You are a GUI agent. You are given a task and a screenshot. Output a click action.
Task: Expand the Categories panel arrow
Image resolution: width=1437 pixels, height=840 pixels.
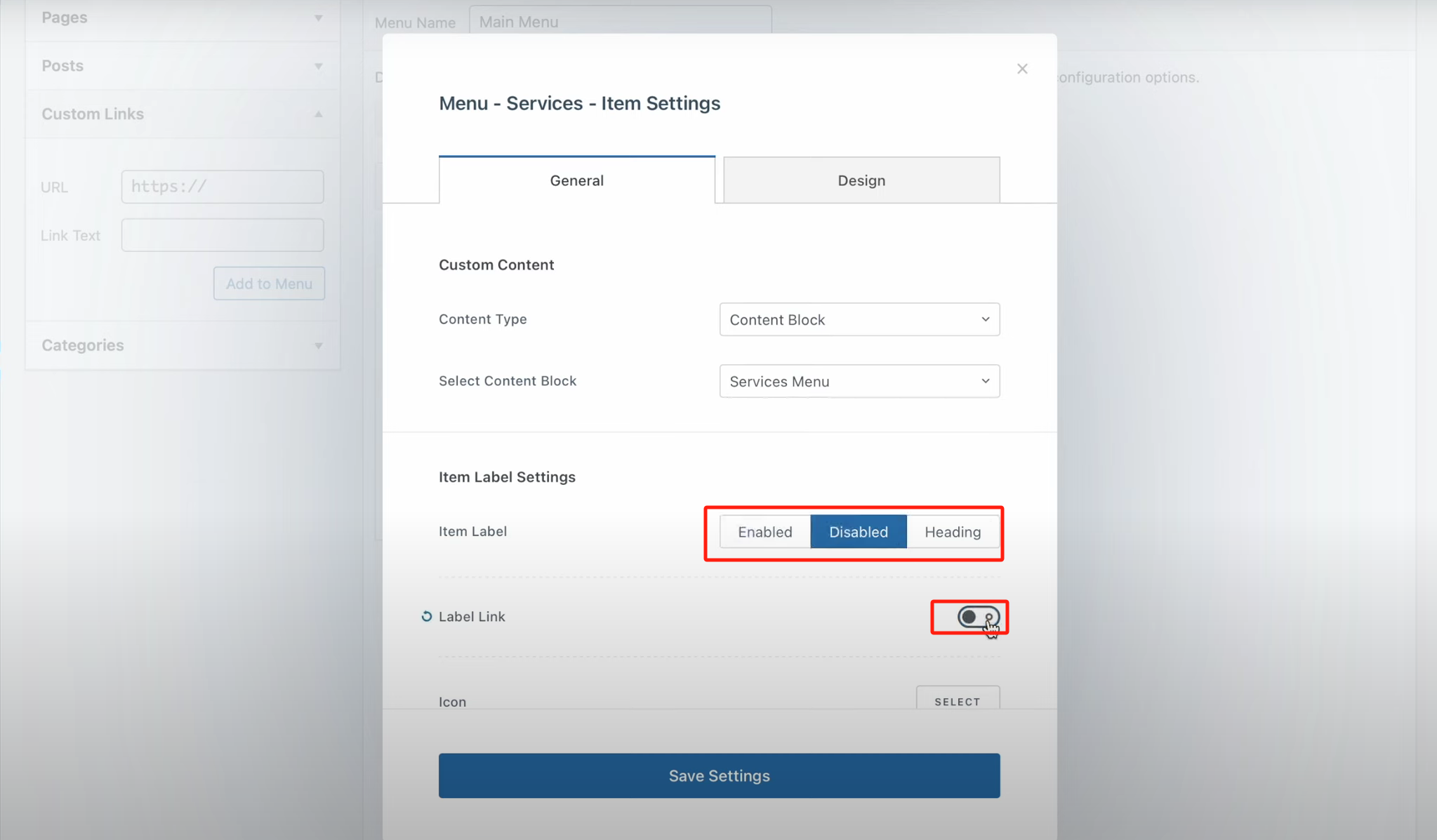(x=318, y=346)
